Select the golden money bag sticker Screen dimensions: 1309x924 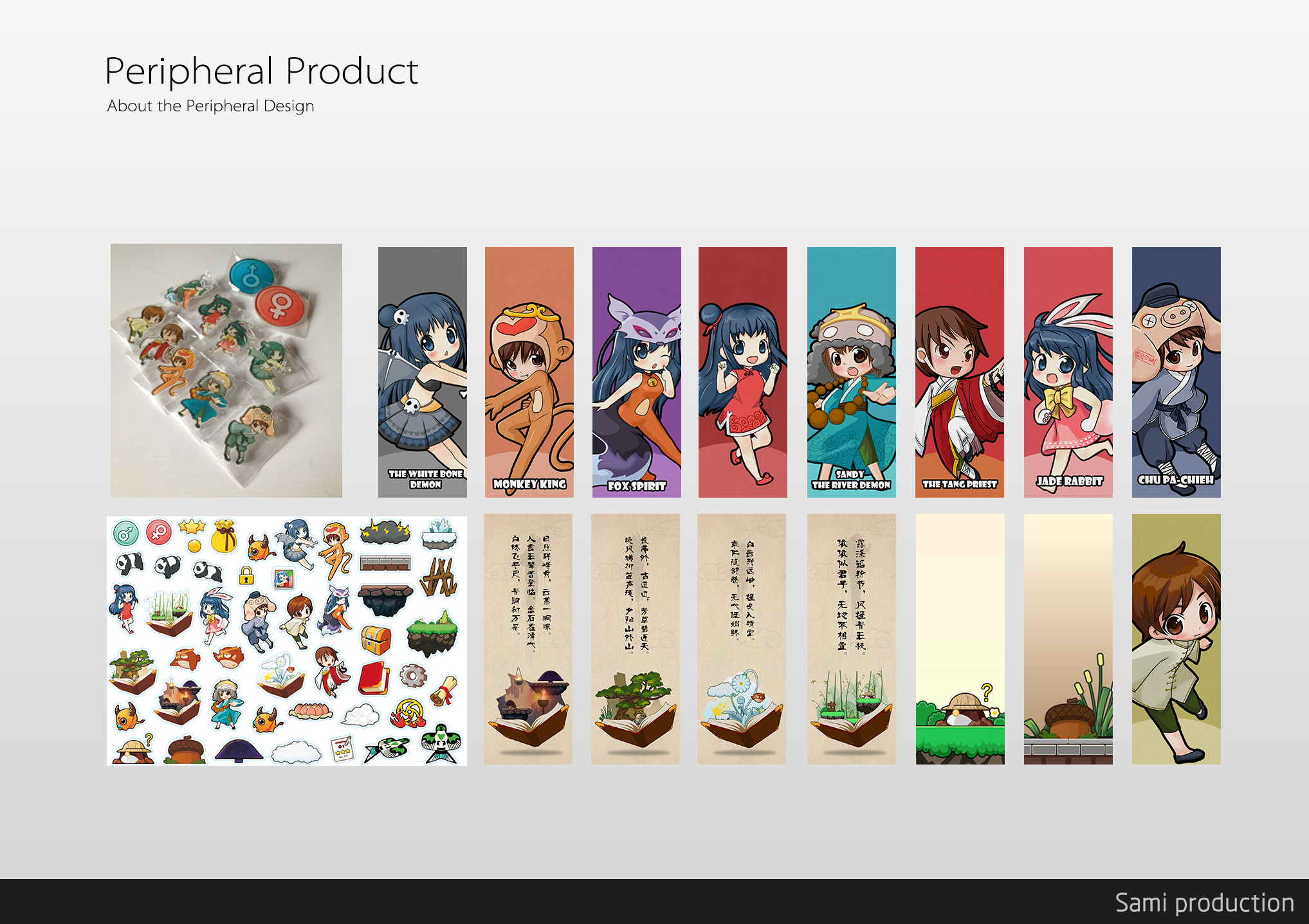(x=224, y=536)
